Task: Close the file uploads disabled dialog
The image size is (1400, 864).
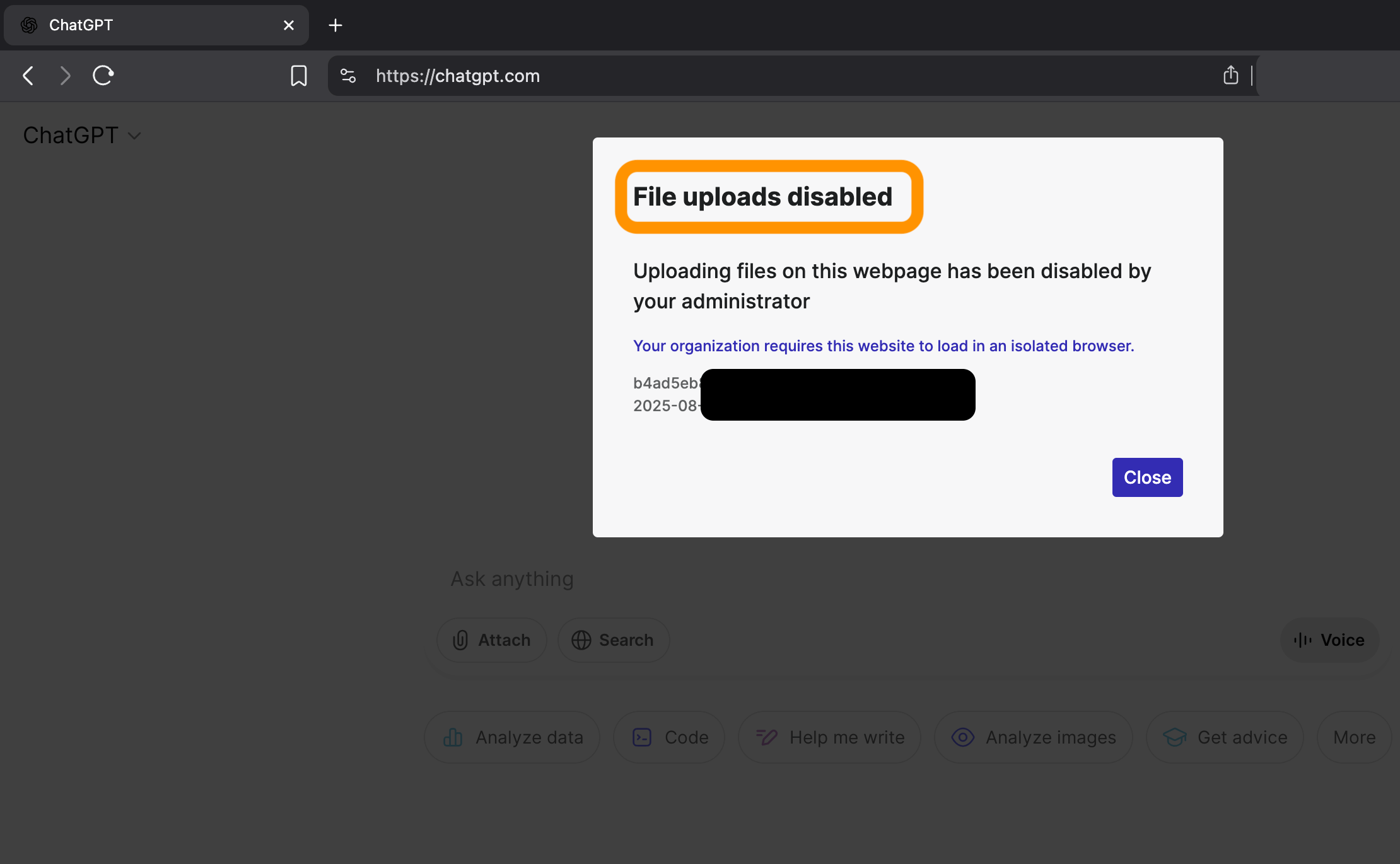Action: [x=1147, y=477]
